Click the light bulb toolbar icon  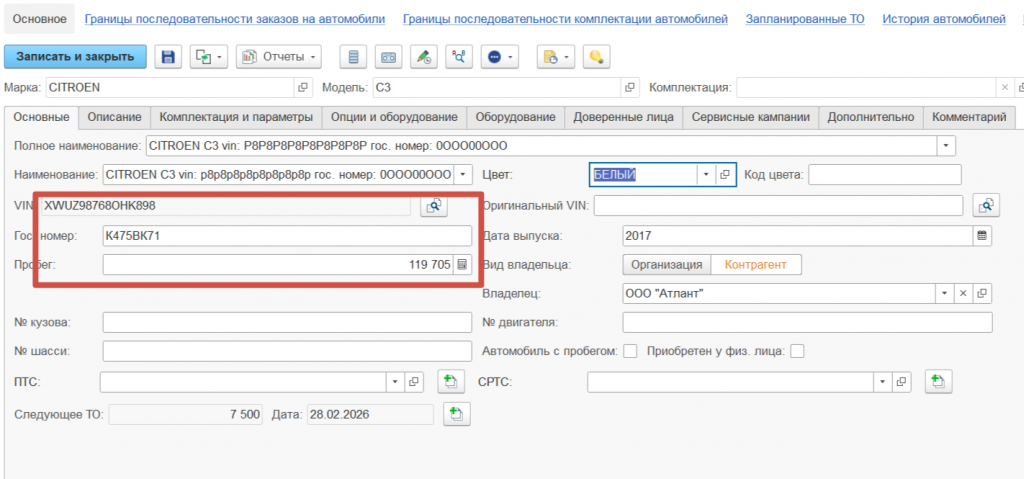tap(595, 57)
